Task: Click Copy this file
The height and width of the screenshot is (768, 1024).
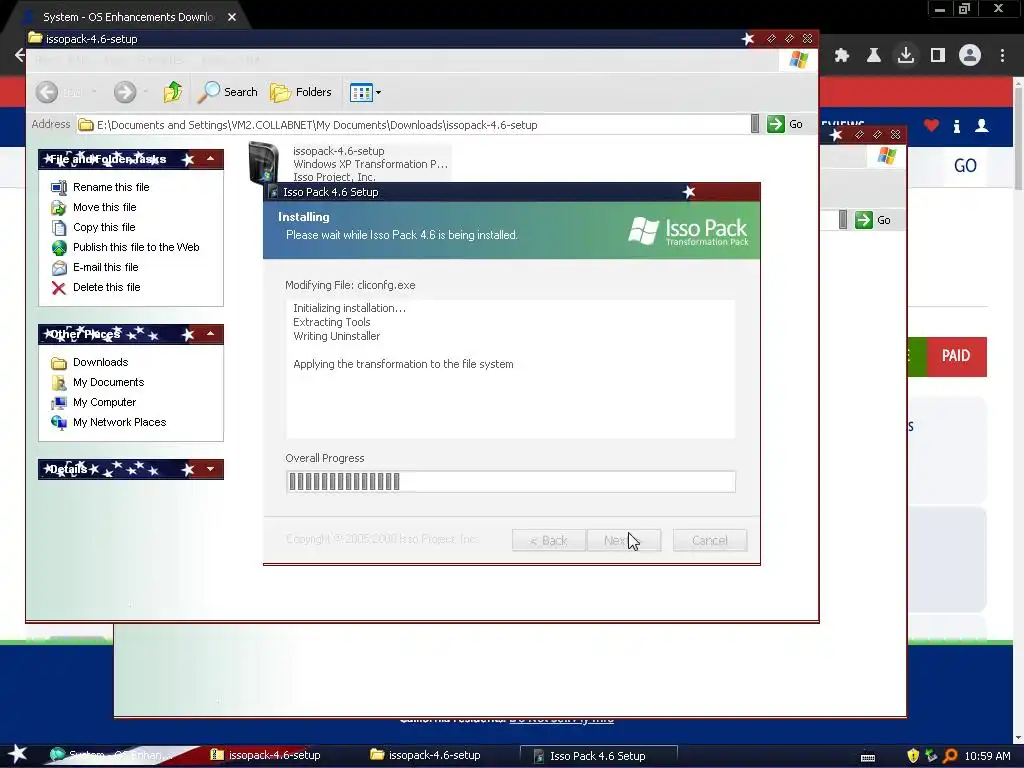Action: (104, 227)
